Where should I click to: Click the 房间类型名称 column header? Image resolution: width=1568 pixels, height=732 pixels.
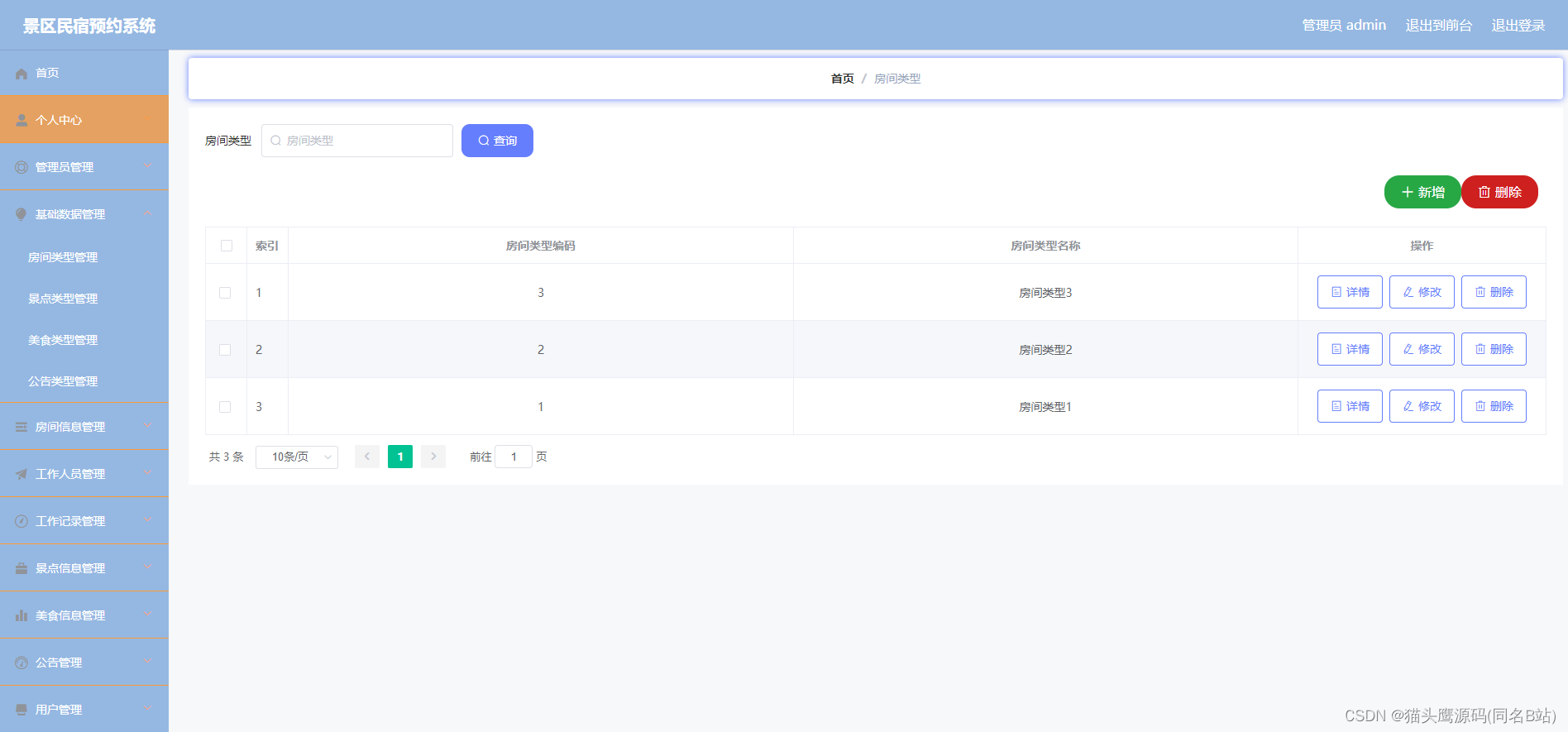tap(1045, 246)
